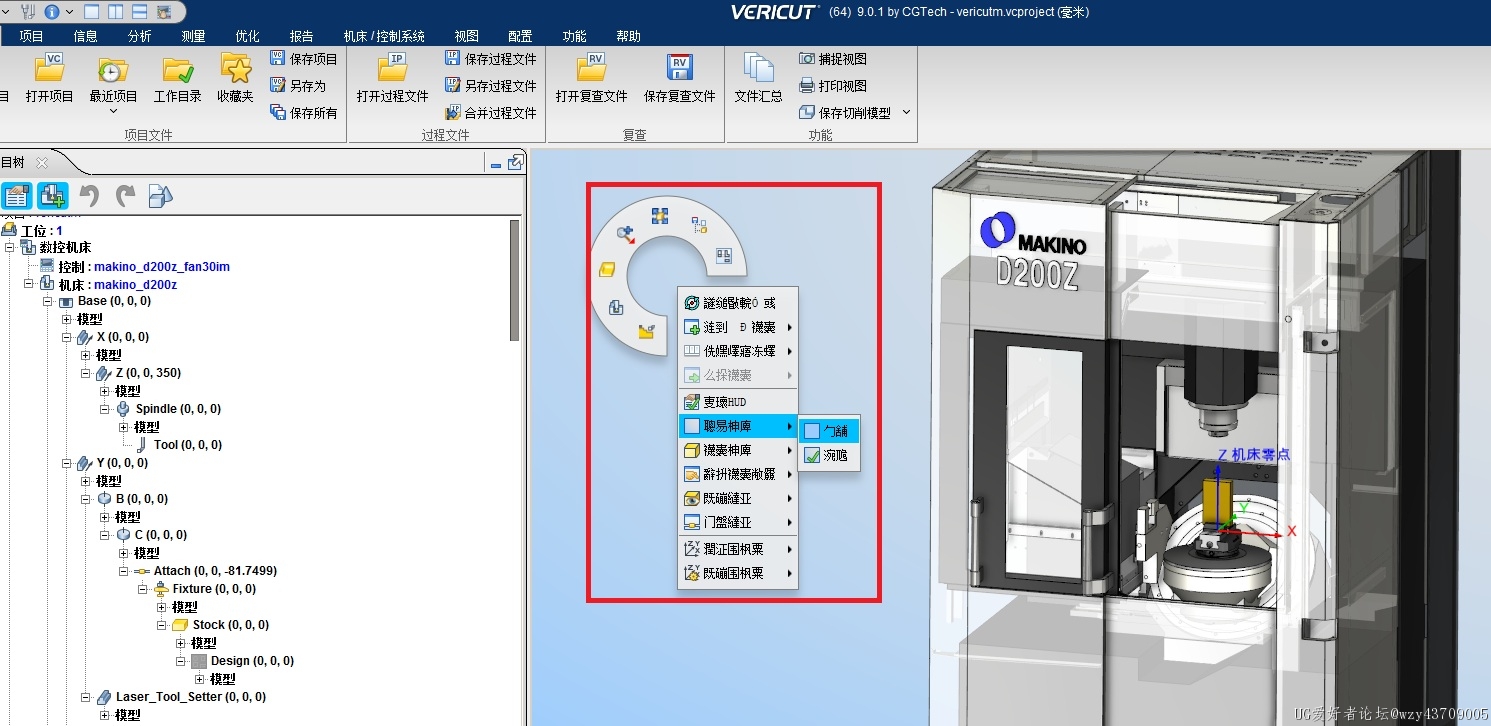The width and height of the screenshot is (1491, 726).
Task: Select the 机床 : makino_d200z tree row
Action: coord(108,284)
